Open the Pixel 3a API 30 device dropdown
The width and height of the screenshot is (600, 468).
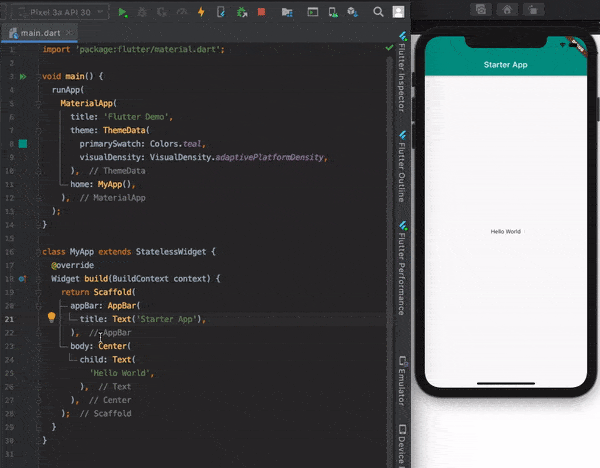tap(60, 12)
